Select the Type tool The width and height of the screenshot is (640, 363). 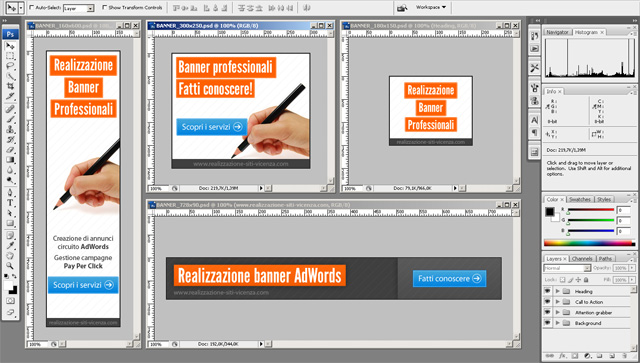coord(10,203)
